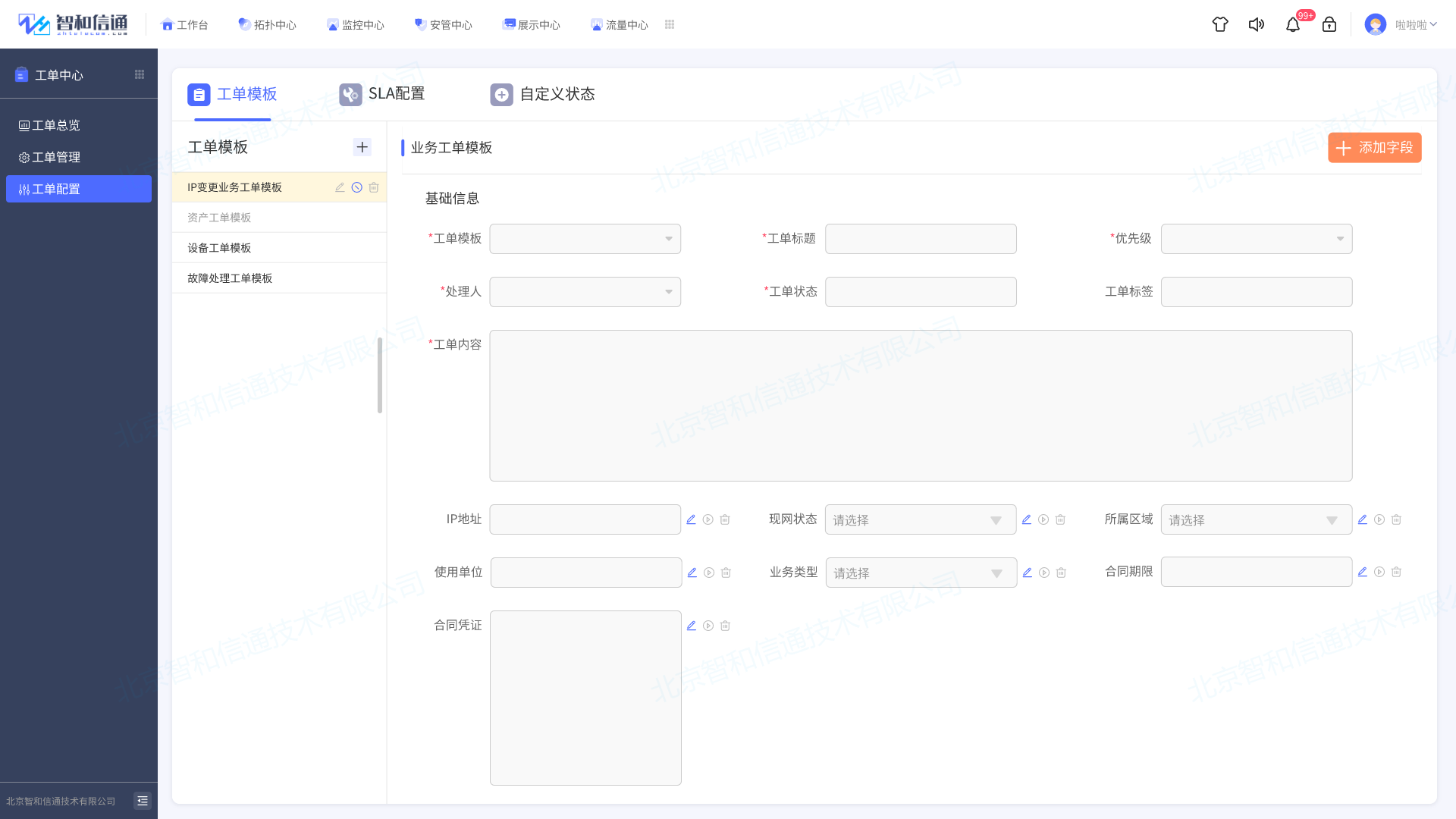1456x819 pixels.
Task: Click the app grid icon beside 流量中心
Action: [x=670, y=24]
